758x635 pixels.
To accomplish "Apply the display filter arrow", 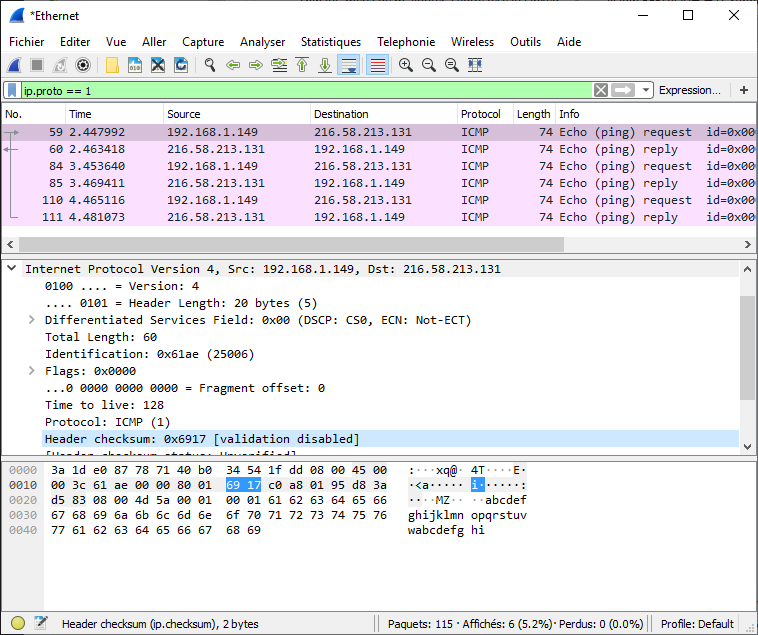I will coord(623,90).
